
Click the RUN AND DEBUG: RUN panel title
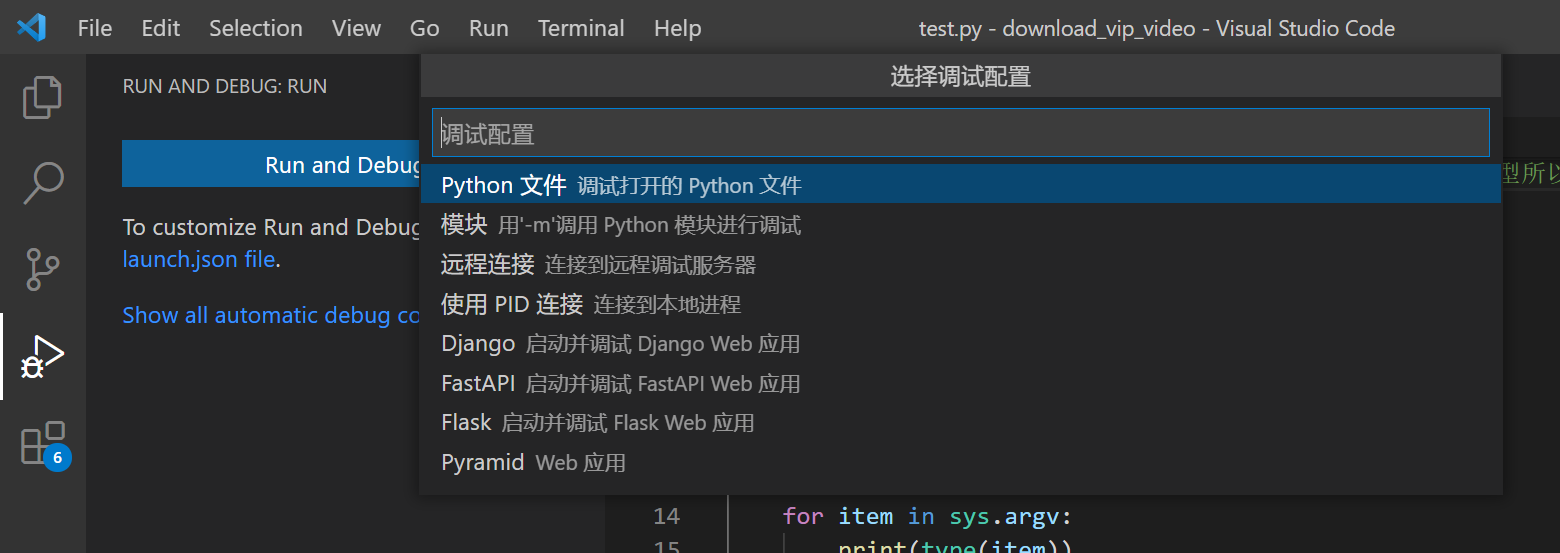click(x=224, y=86)
